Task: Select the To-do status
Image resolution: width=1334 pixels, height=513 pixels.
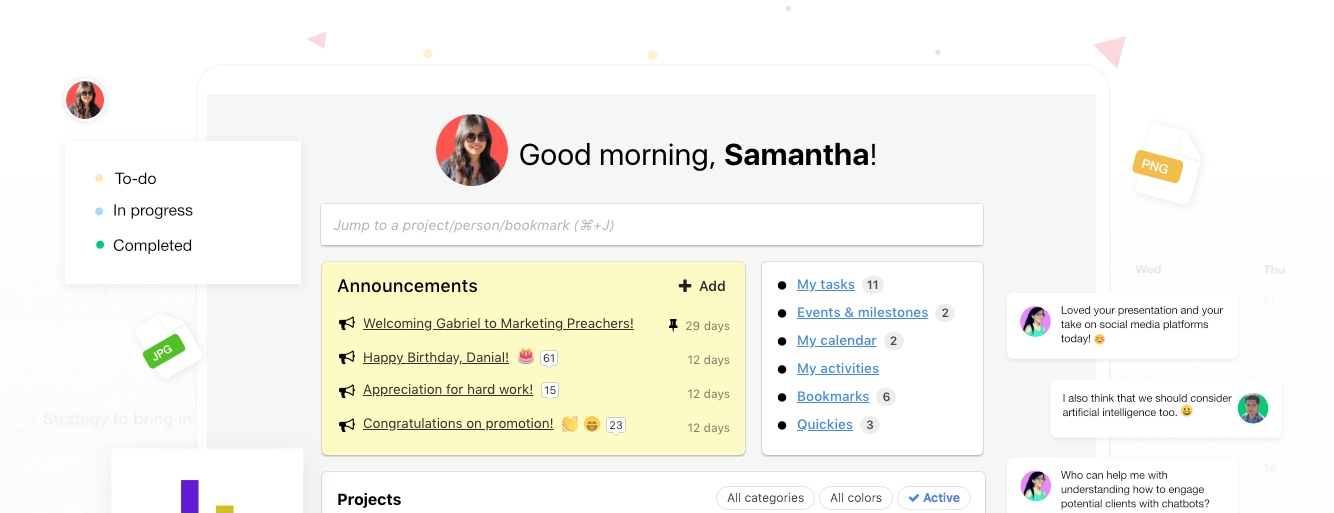Action: pos(135,179)
